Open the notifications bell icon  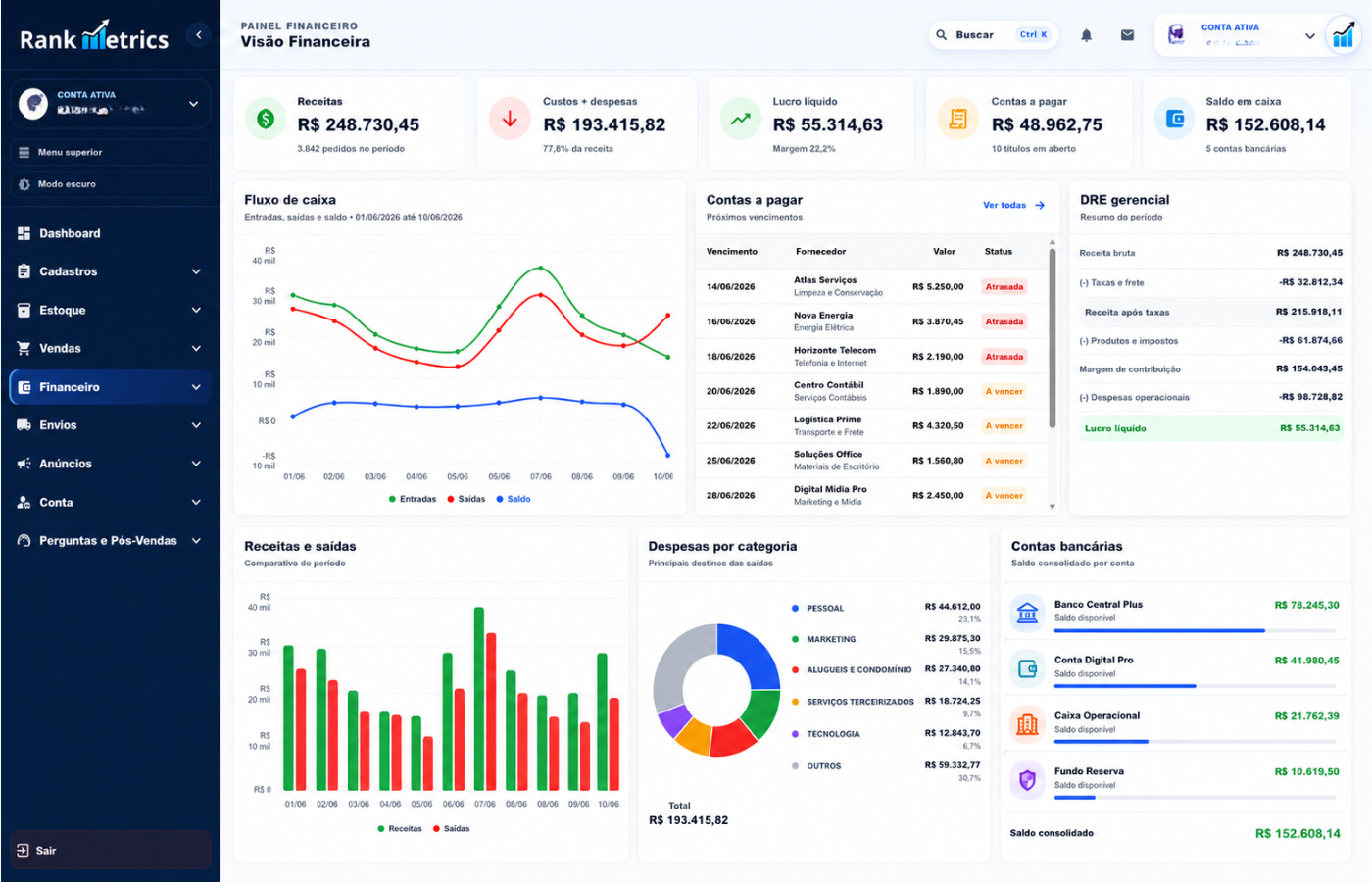coord(1086,35)
